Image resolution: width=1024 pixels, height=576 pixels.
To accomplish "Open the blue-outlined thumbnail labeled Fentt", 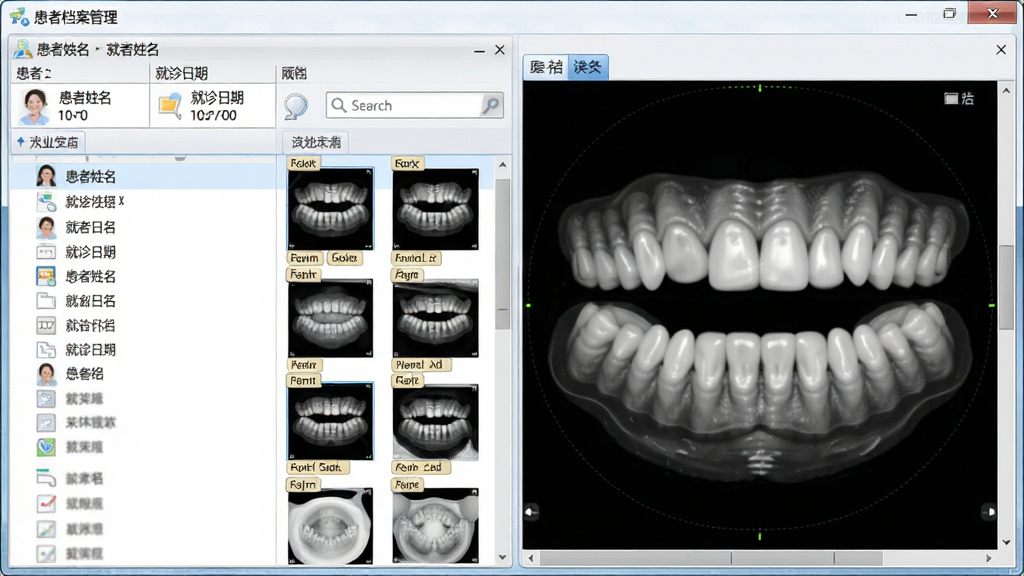I will [330, 421].
